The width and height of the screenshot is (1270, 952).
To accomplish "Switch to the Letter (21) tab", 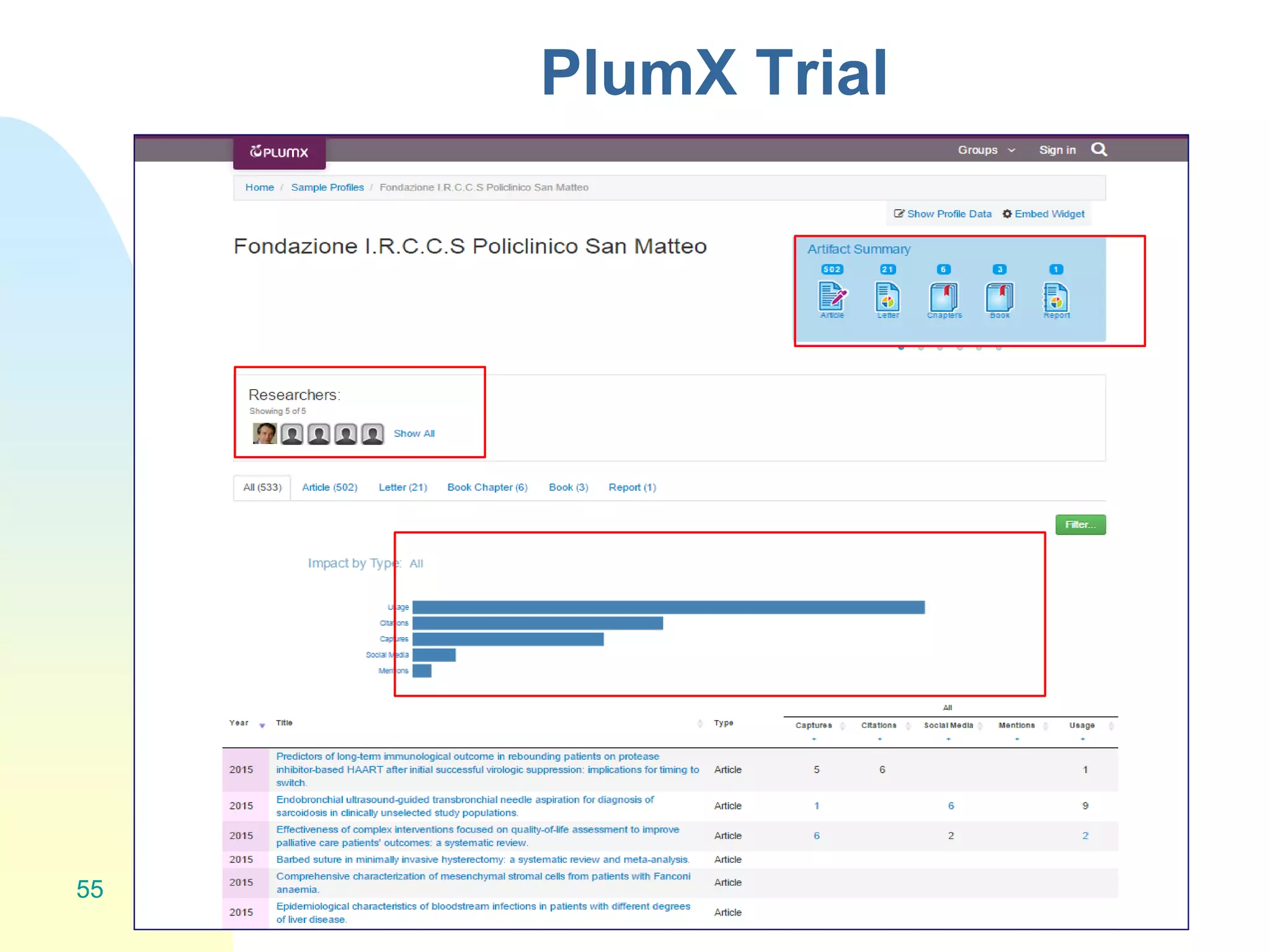I will point(403,487).
